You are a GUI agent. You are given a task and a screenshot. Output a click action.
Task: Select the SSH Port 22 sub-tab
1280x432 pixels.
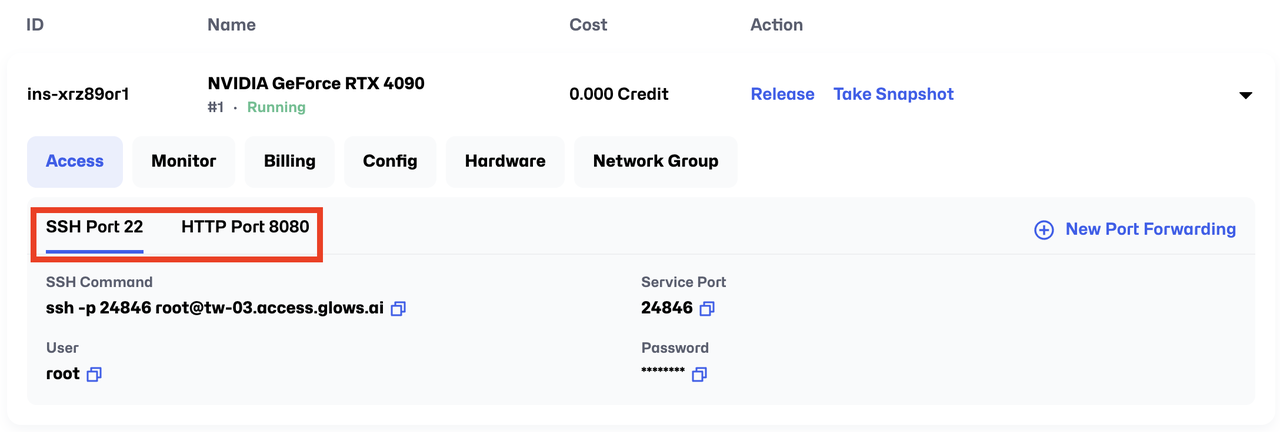pos(95,228)
